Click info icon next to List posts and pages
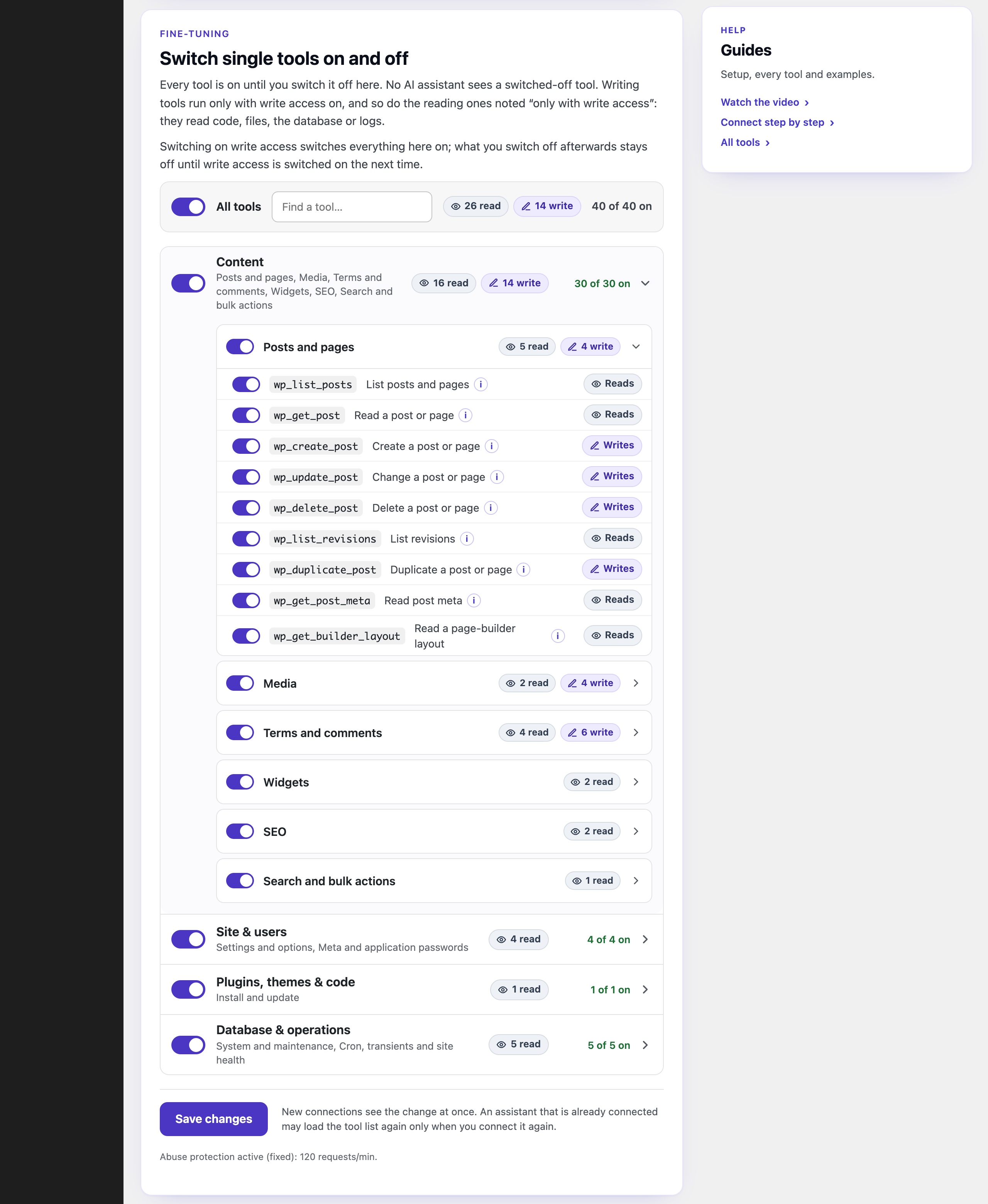This screenshot has width=988, height=1204. 481,385
